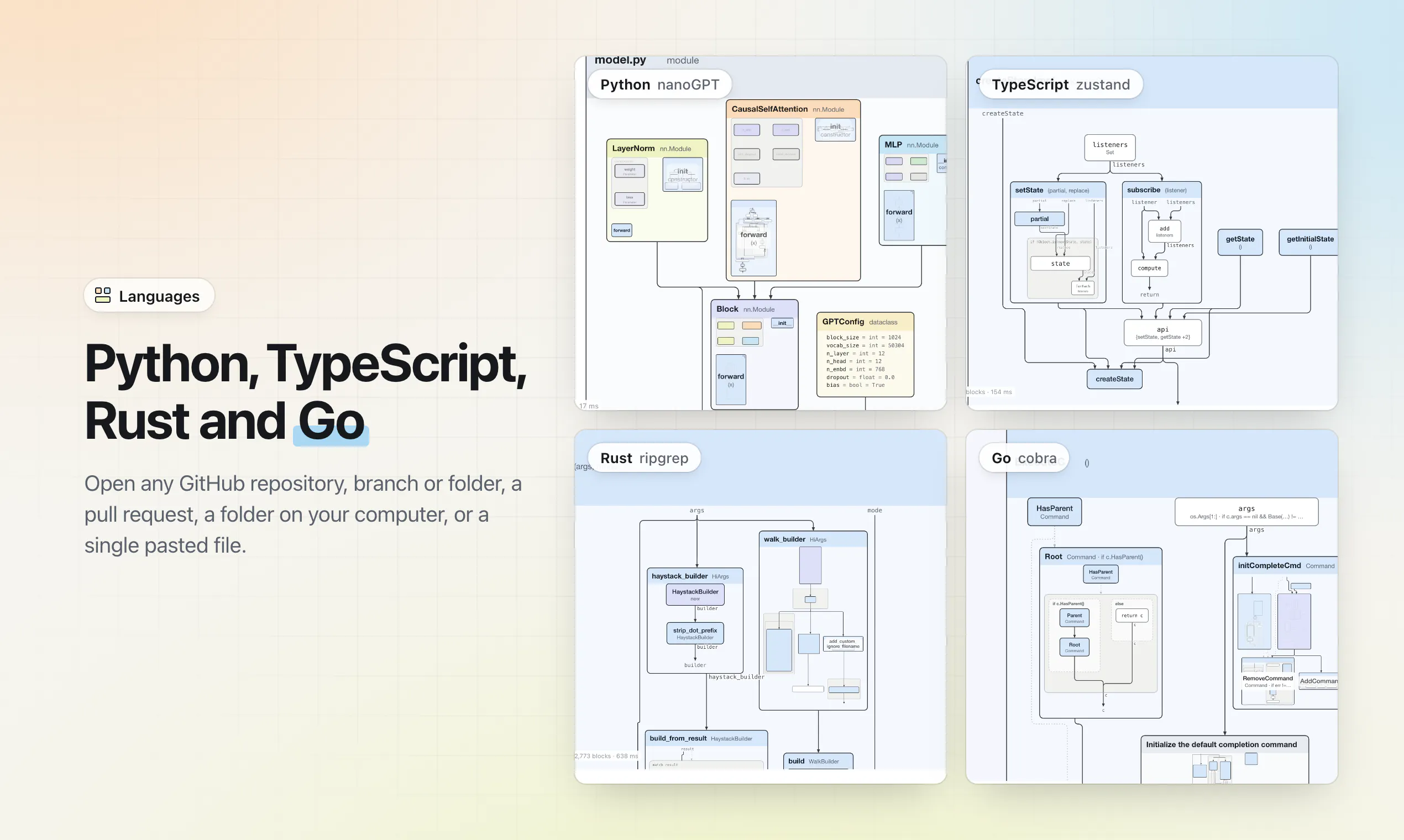Select the listeners Set node
Screen dimensions: 1404x840
pyautogui.click(x=1109, y=147)
